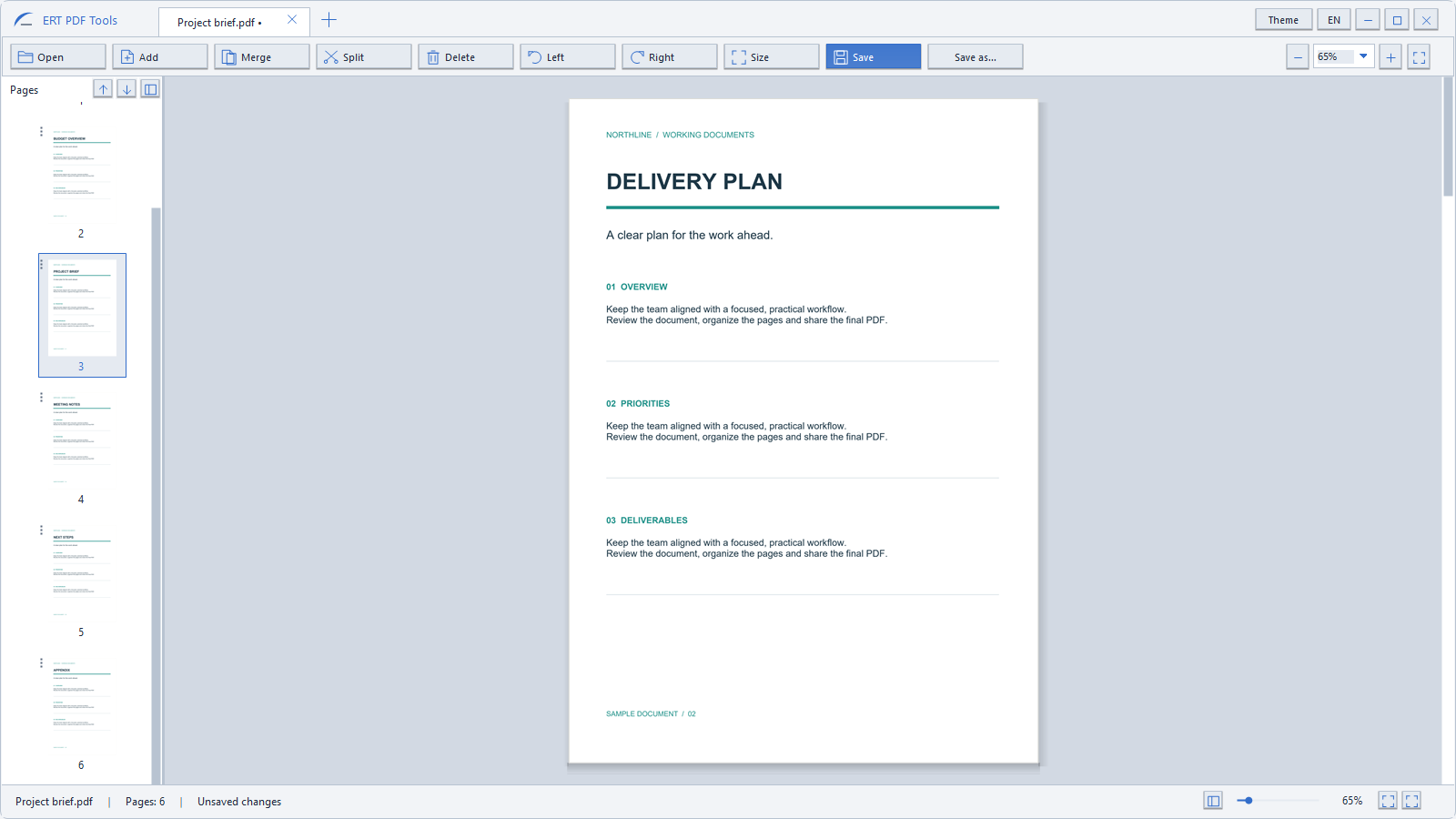Image resolution: width=1456 pixels, height=819 pixels.
Task: Click the main document vertical scrollbar
Action: coord(1448,136)
